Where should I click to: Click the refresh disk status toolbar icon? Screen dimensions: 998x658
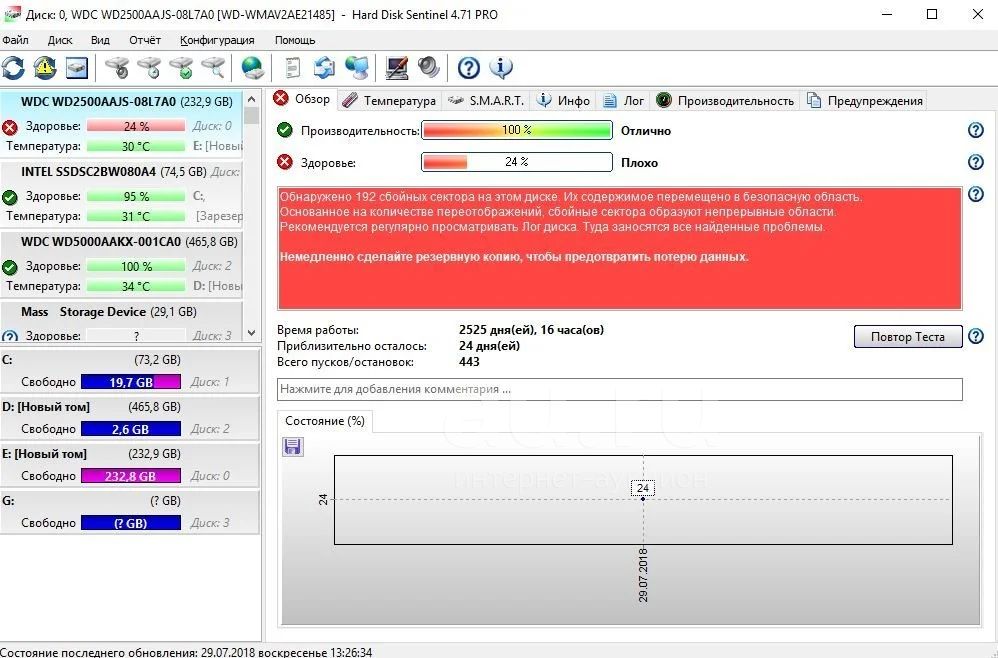point(13,67)
